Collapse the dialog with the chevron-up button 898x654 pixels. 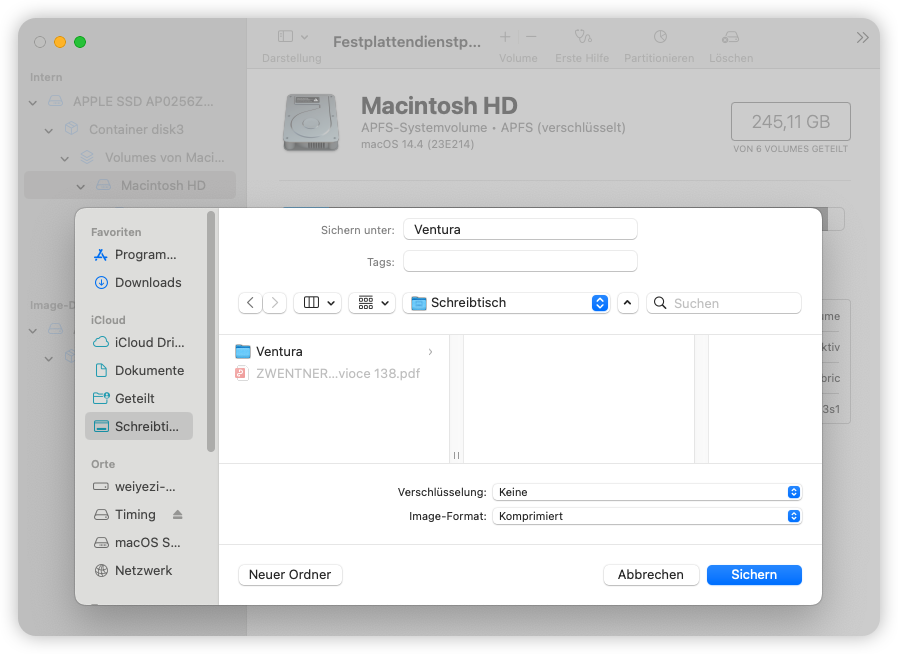click(x=628, y=303)
